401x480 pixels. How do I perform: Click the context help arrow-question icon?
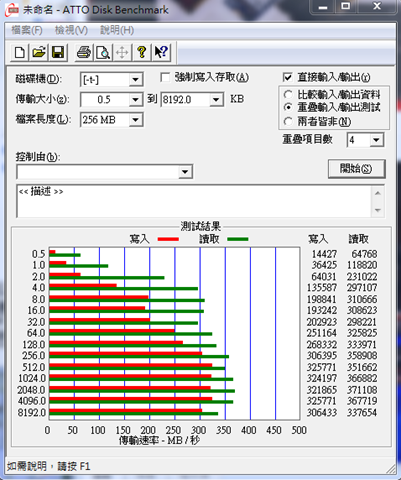tap(161, 52)
